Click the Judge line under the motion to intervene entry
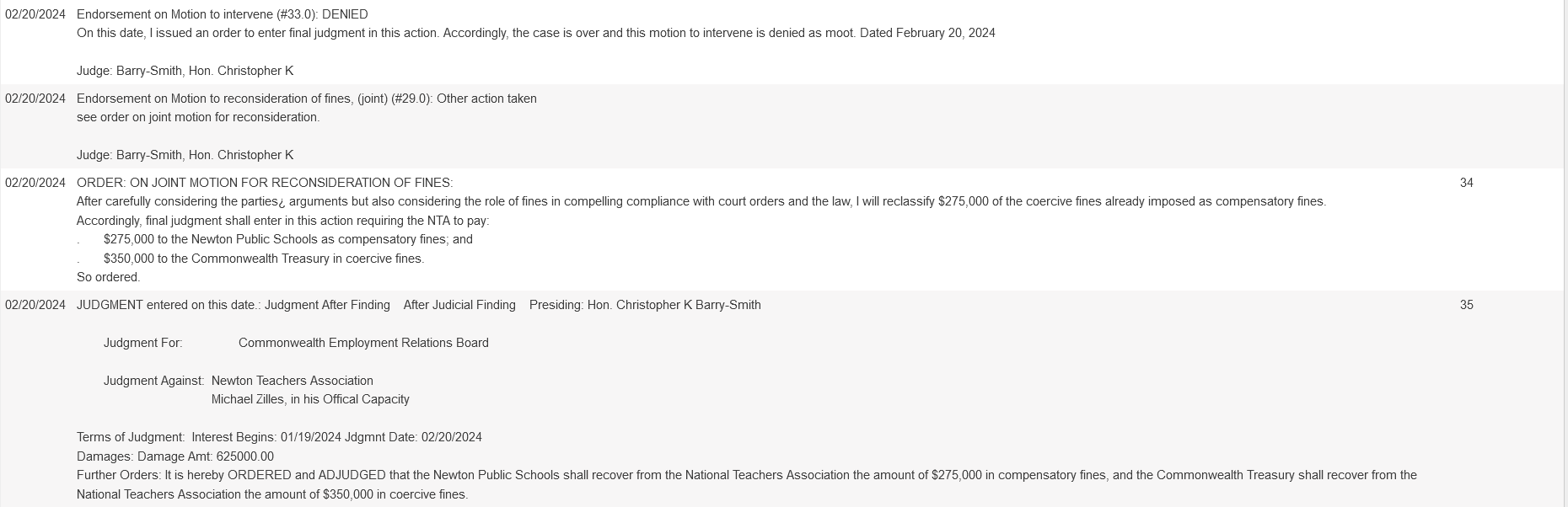The height and width of the screenshot is (507, 1568). point(185,71)
